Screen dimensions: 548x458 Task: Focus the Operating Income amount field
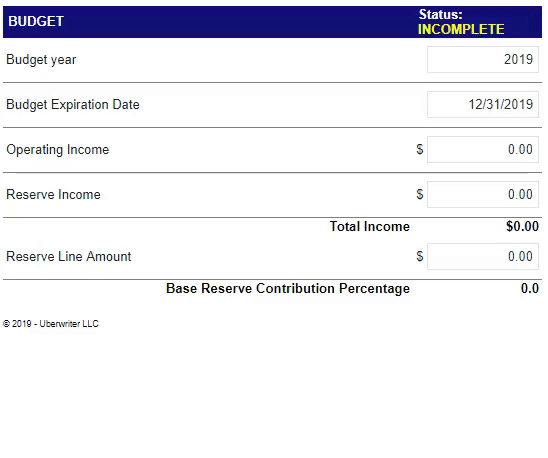483,150
